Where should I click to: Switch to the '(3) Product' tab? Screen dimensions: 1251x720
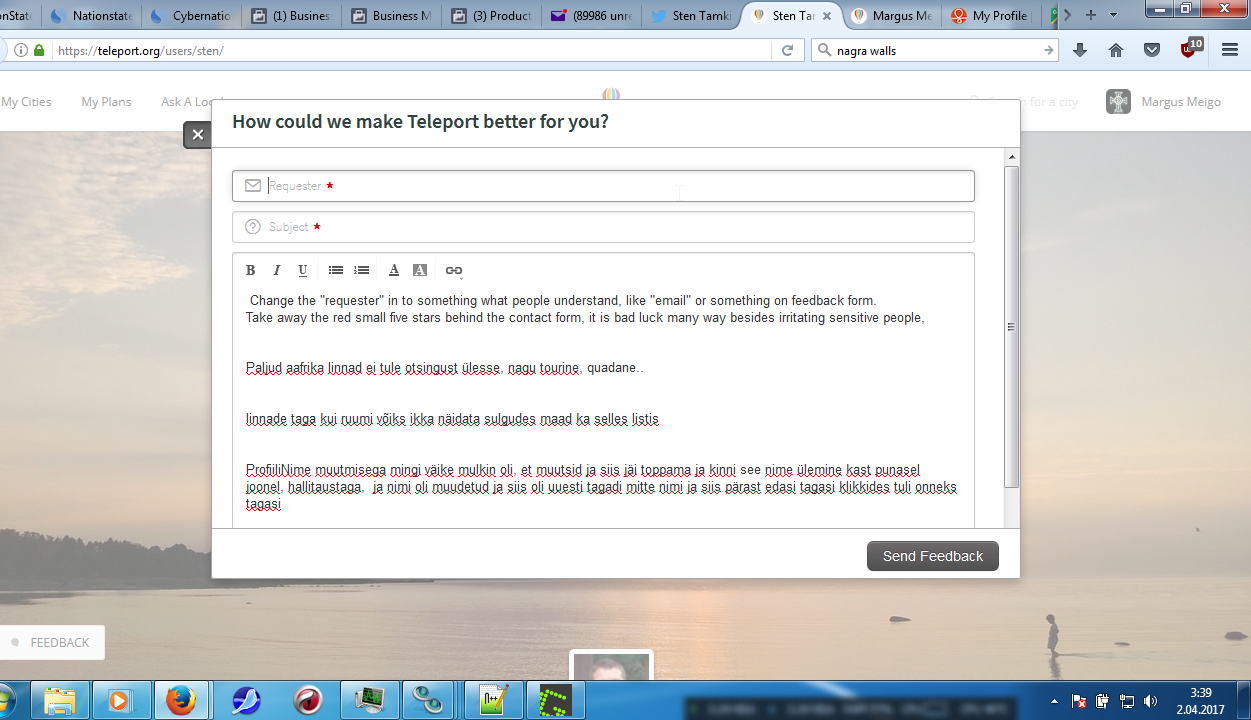[x=490, y=16]
